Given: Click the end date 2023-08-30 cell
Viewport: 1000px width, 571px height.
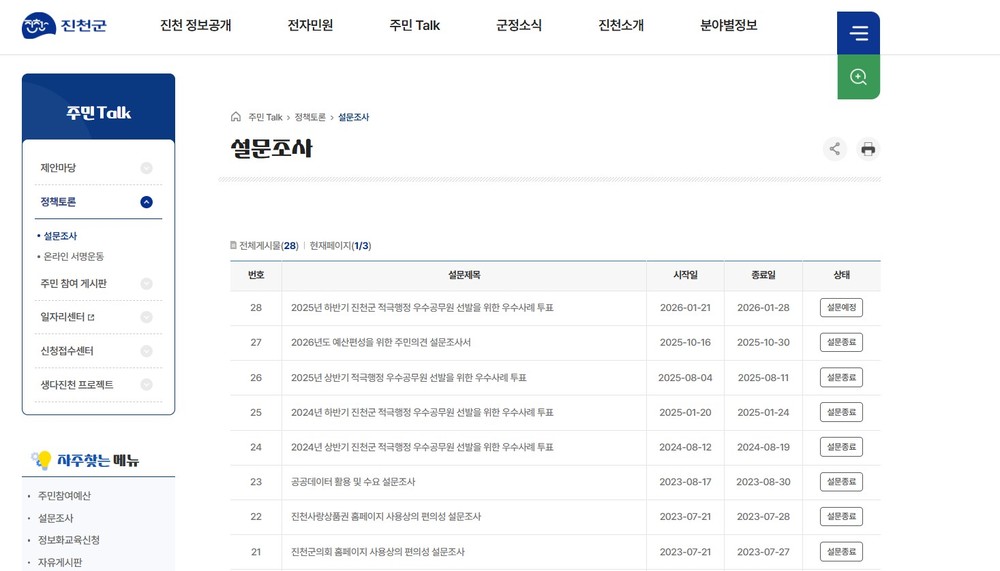Looking at the screenshot, I should pos(763,482).
